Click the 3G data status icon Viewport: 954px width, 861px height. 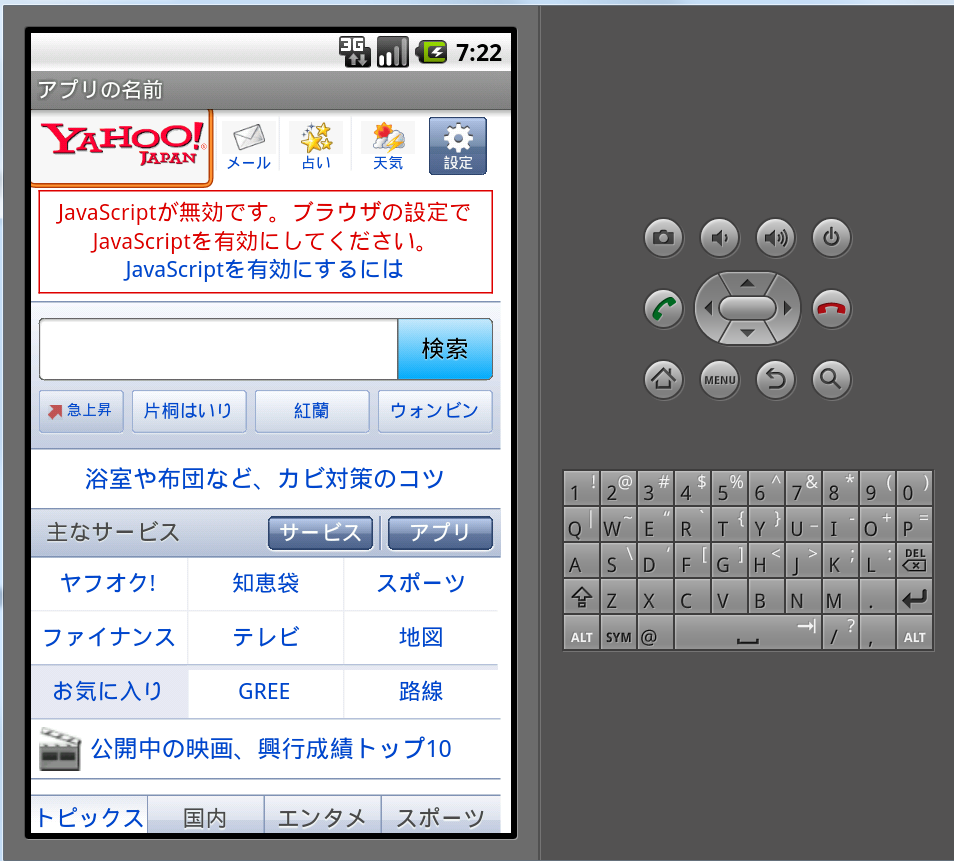coord(355,52)
